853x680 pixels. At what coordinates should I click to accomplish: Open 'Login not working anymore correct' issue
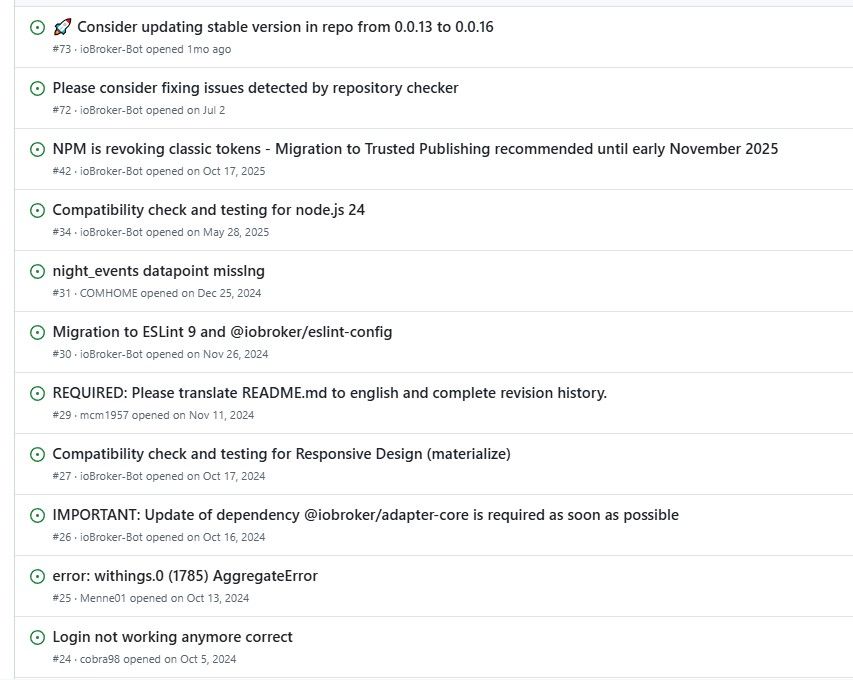point(172,636)
